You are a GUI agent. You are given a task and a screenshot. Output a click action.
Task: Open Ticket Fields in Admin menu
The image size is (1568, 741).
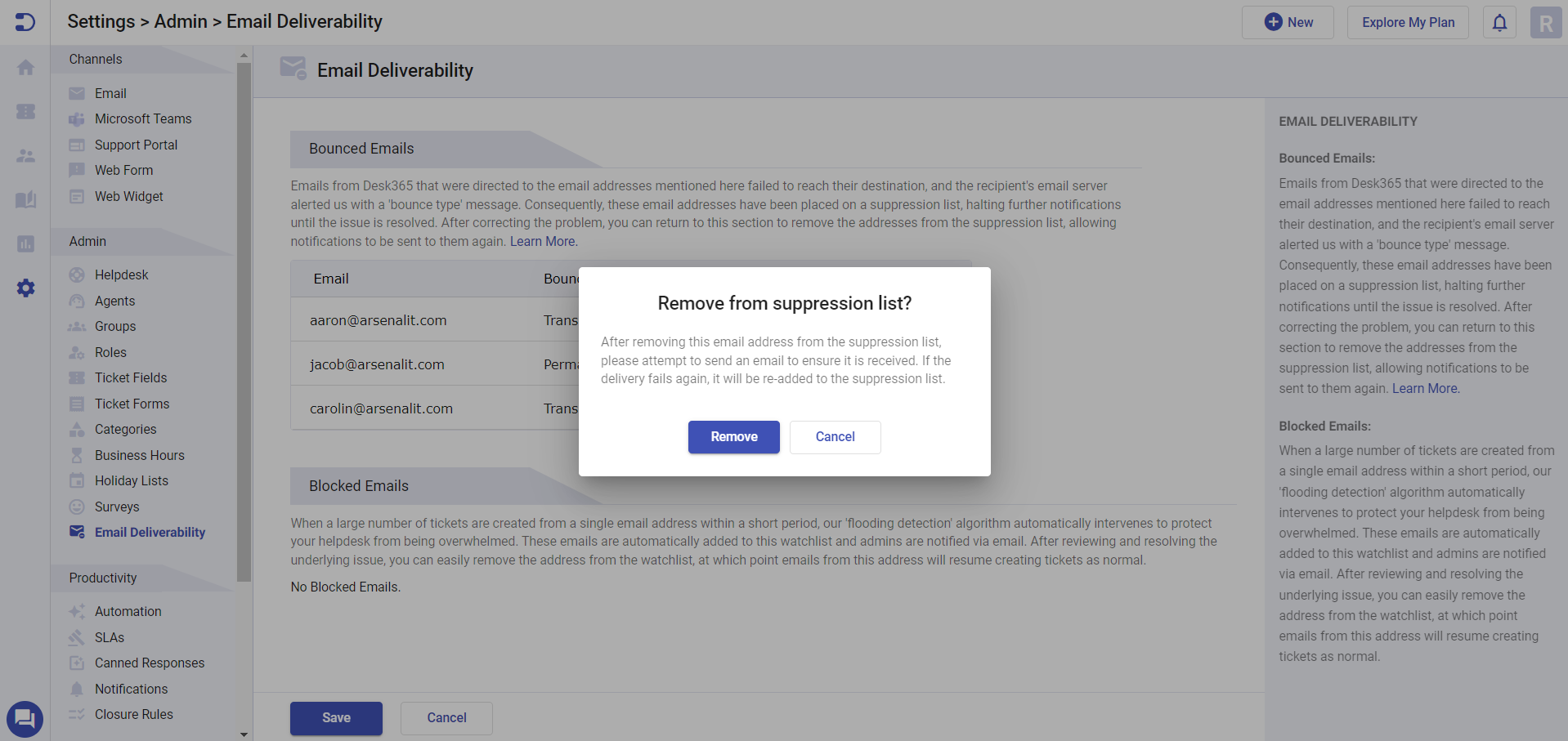(131, 378)
